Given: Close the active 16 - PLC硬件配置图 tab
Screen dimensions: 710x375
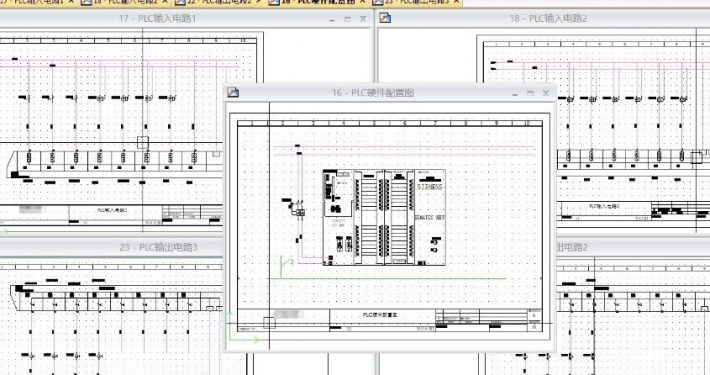Looking at the screenshot, I should [x=363, y=2].
